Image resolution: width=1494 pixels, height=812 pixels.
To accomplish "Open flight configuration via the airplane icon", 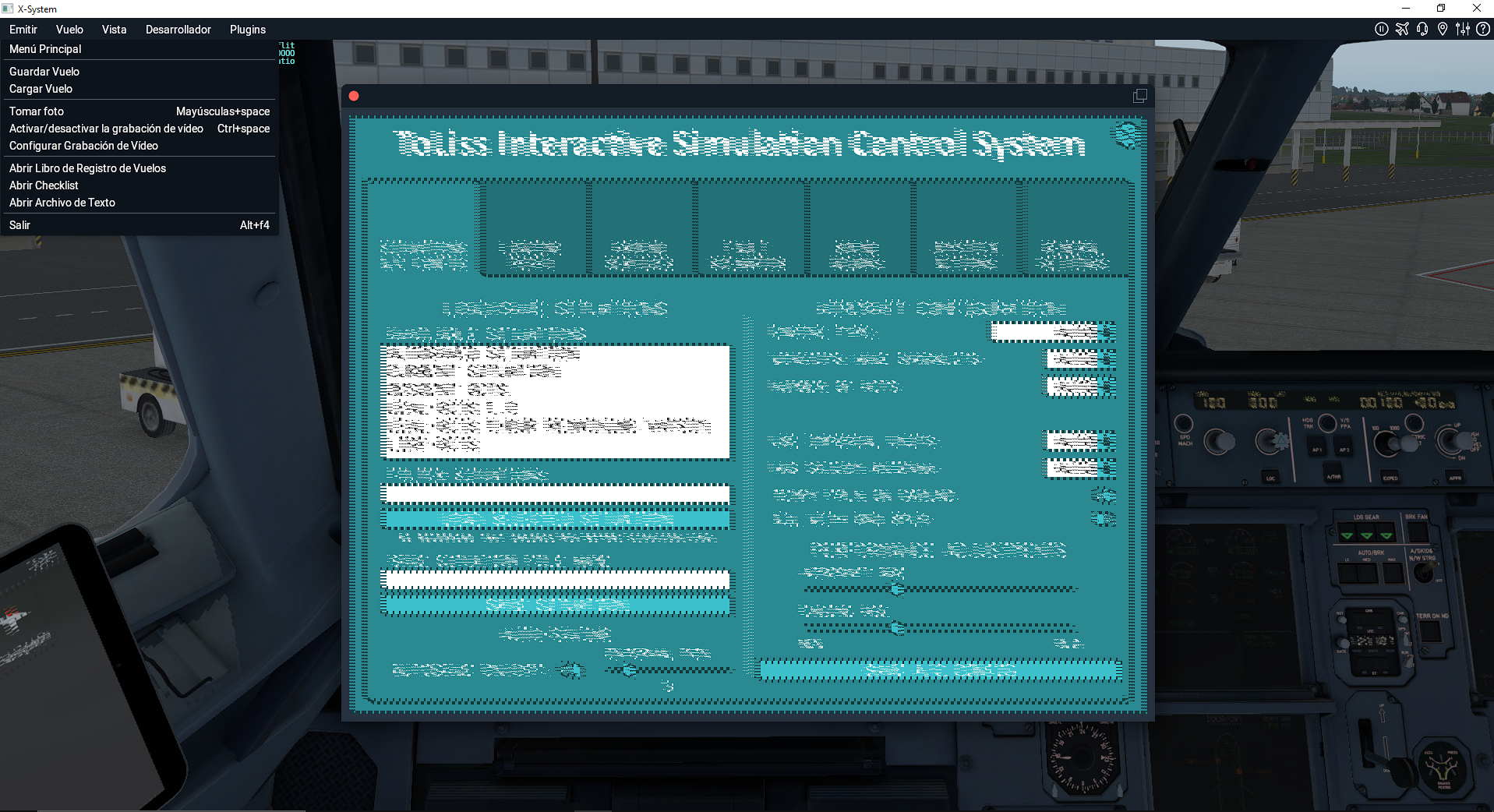I will coord(1402,29).
